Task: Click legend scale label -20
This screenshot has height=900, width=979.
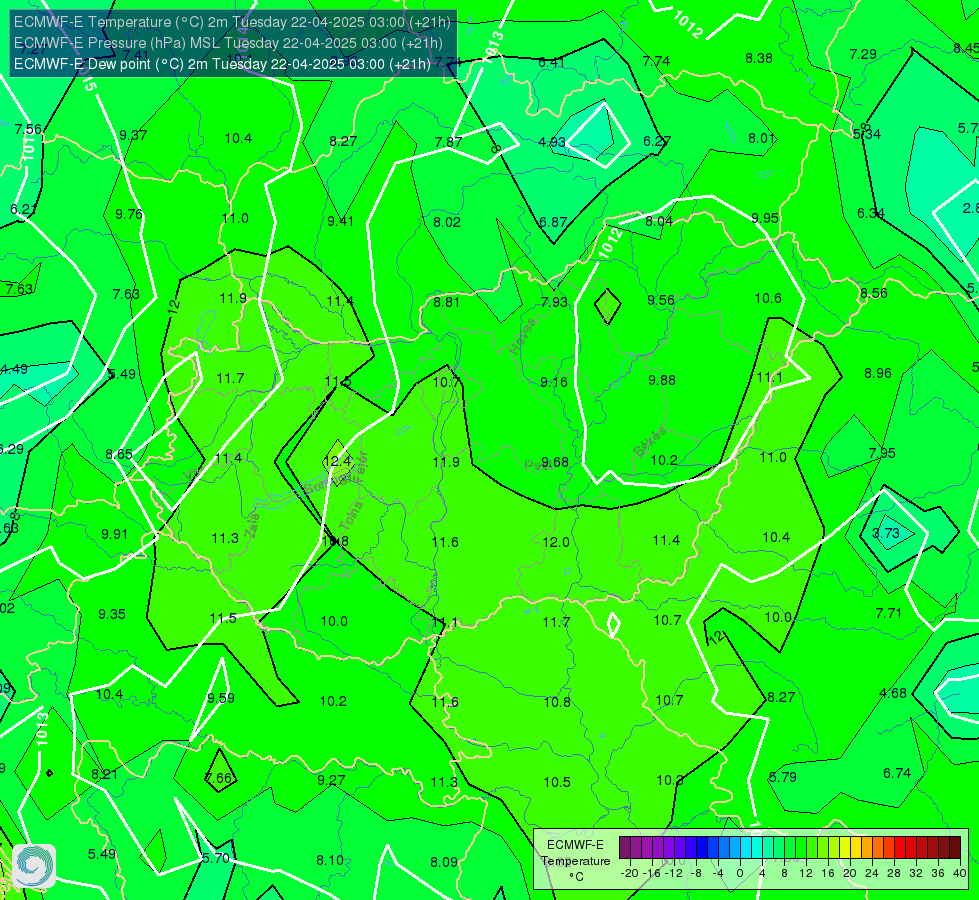Action: tap(630, 873)
